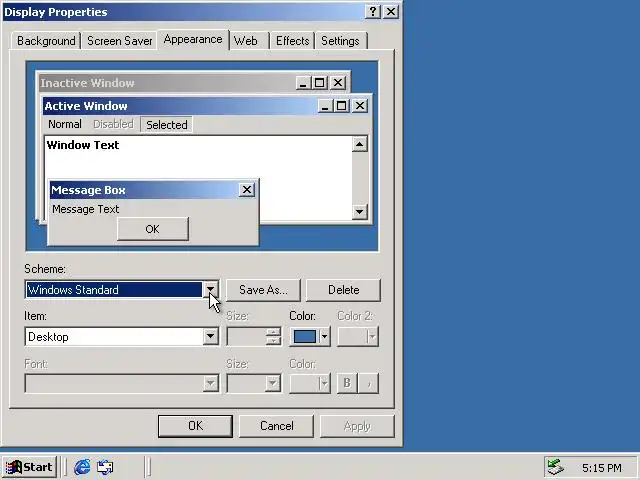Switch to the Background tab

46,41
